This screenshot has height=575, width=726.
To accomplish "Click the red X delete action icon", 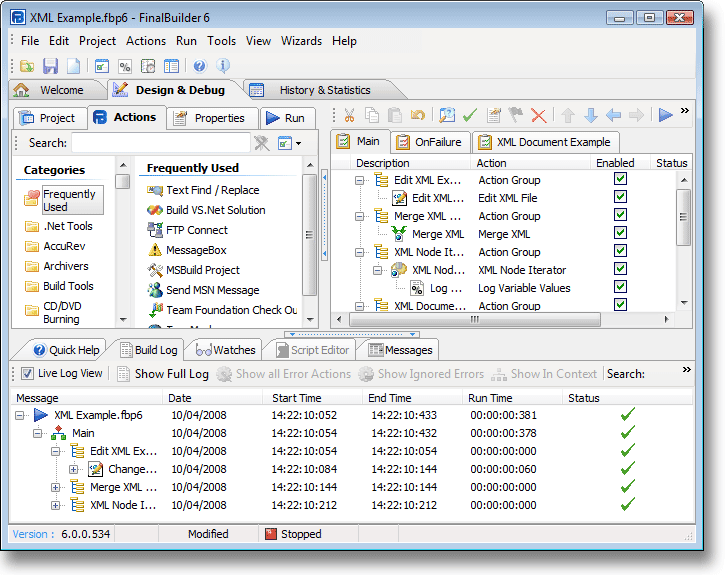I will point(538,115).
